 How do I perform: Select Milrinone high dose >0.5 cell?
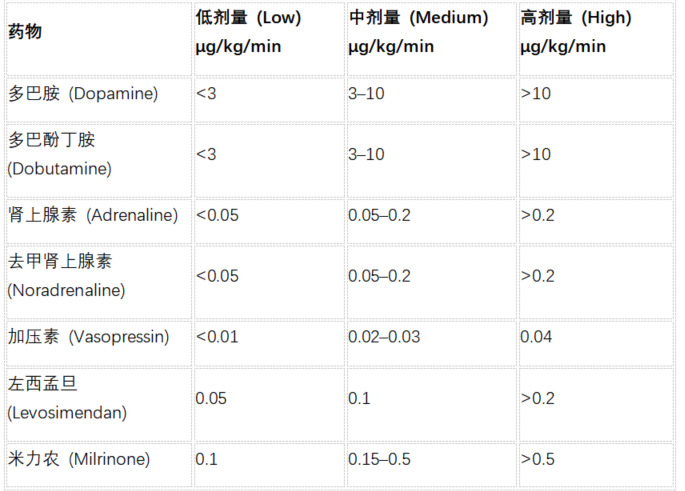[596, 465]
